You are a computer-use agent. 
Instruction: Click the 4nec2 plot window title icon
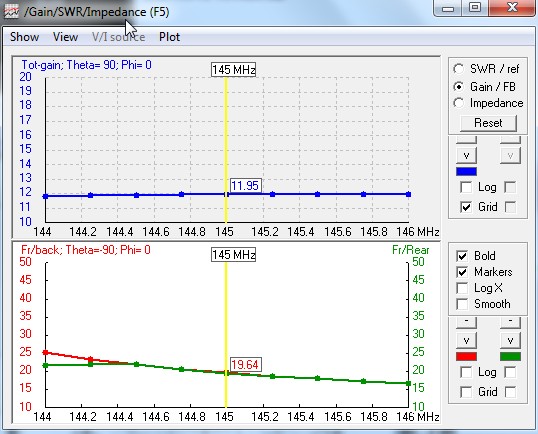click(x=11, y=12)
